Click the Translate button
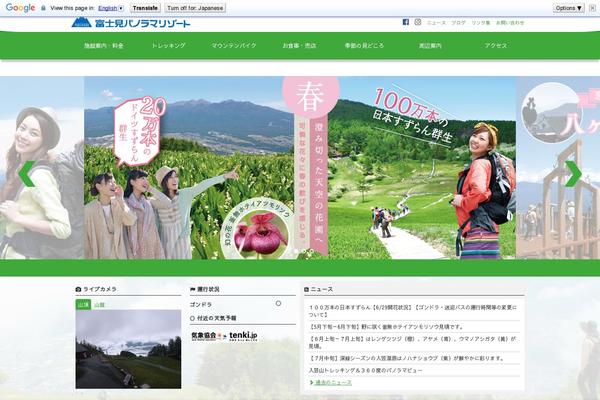The image size is (600, 400). 145,8
